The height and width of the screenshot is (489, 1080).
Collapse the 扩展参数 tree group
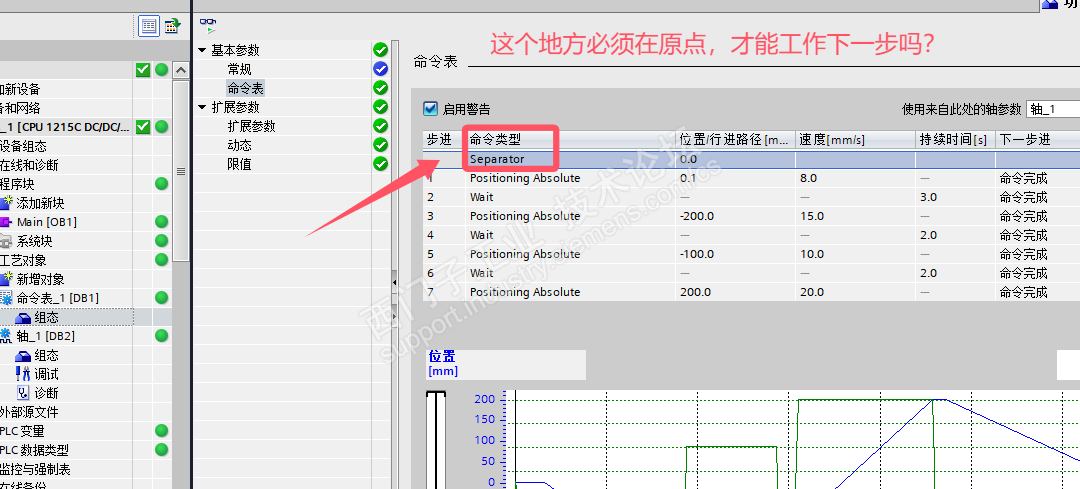click(202, 107)
